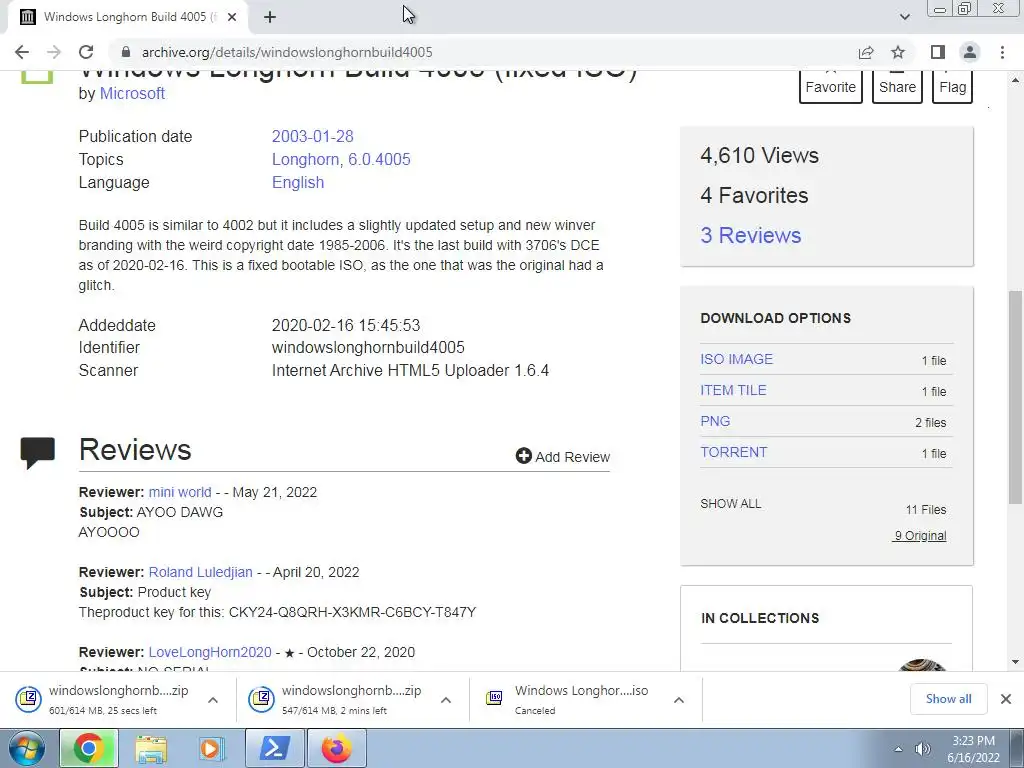Click the scrollbar up arrow
The width and height of the screenshot is (1024, 768).
coord(1015,81)
